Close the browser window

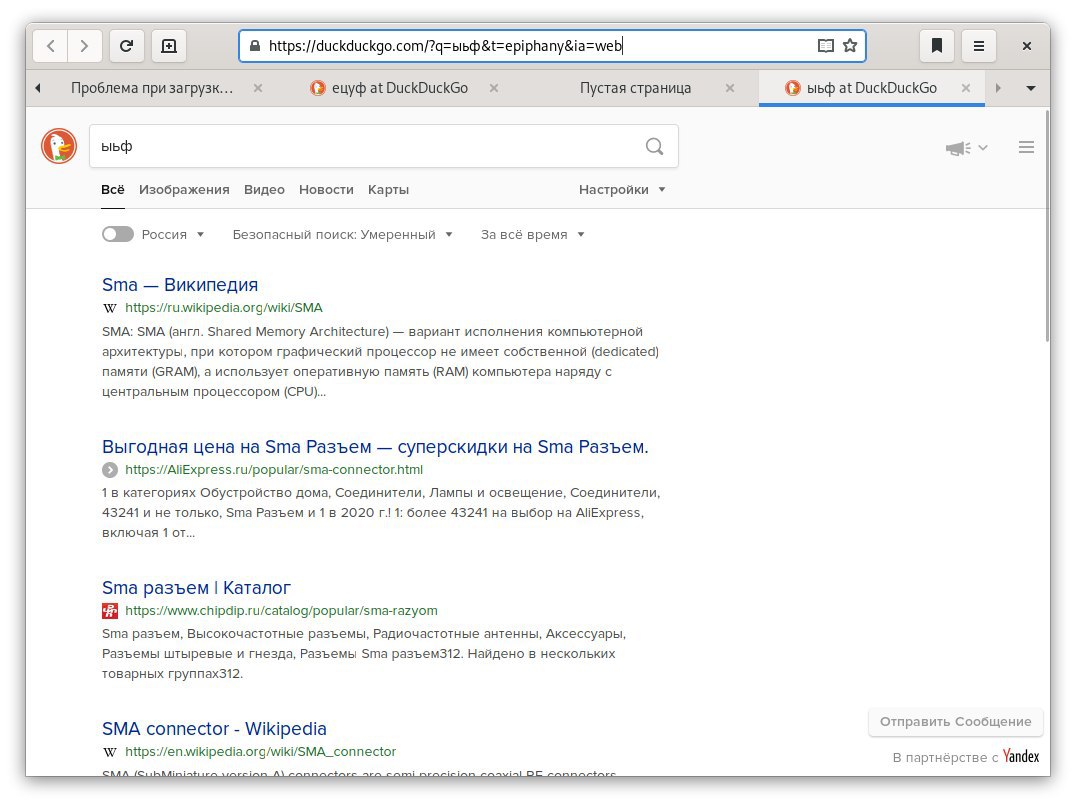pos(1027,46)
